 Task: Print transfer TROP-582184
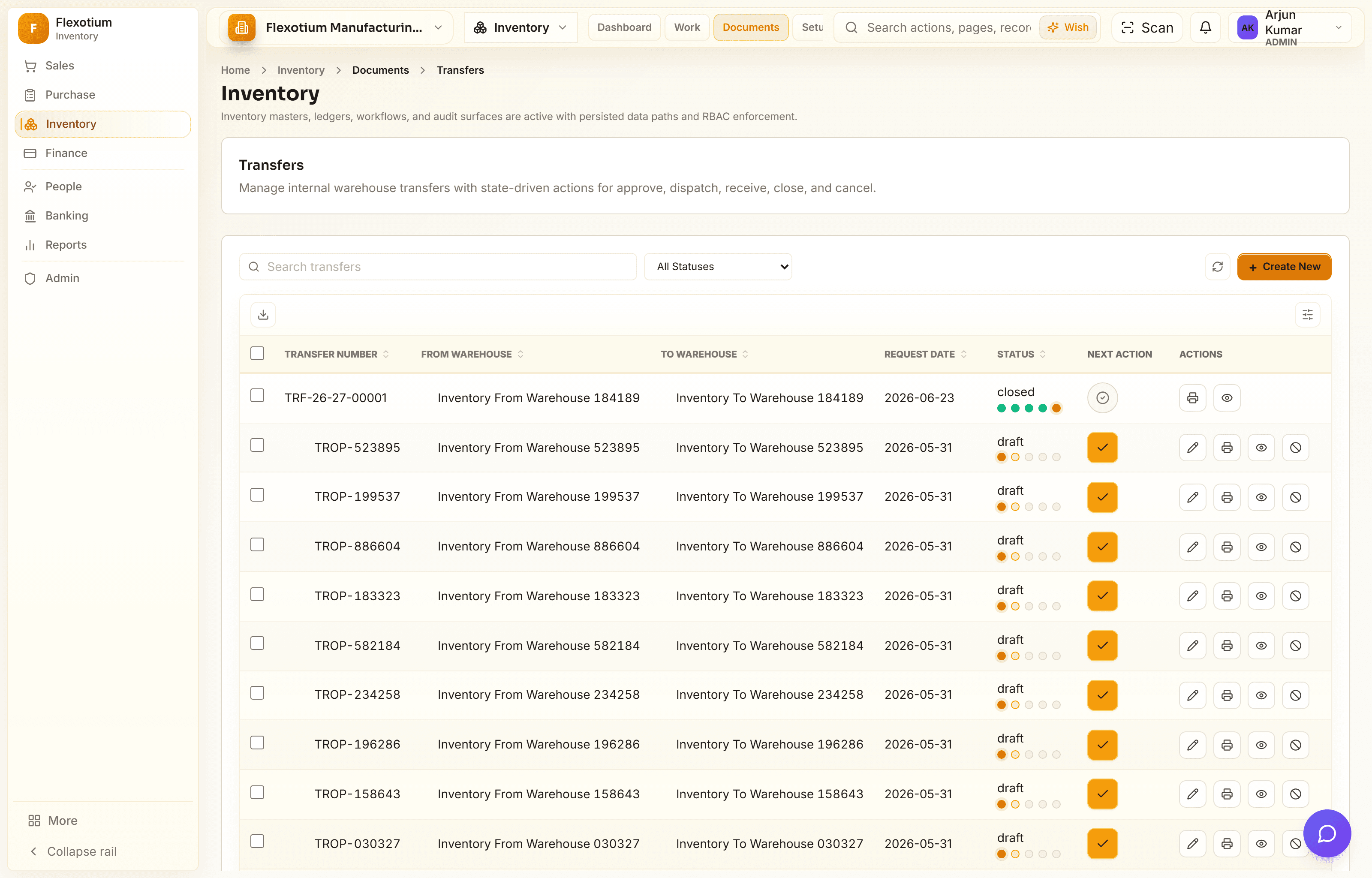tap(1227, 645)
